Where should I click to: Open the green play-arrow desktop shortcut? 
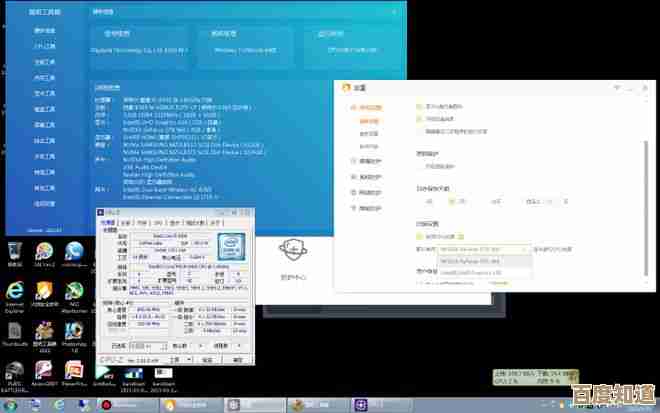(104, 374)
